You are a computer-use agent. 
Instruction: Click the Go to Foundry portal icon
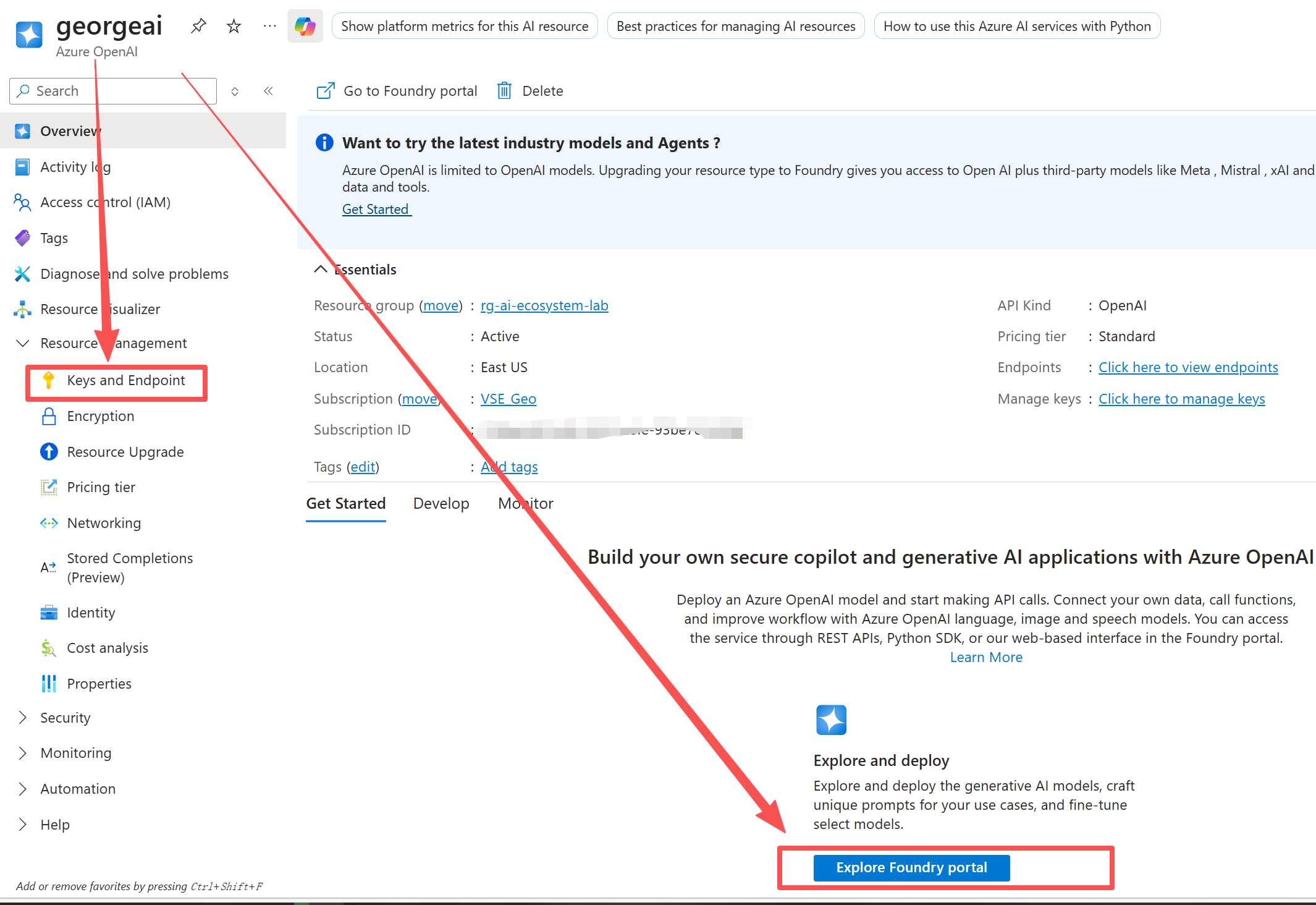point(326,91)
